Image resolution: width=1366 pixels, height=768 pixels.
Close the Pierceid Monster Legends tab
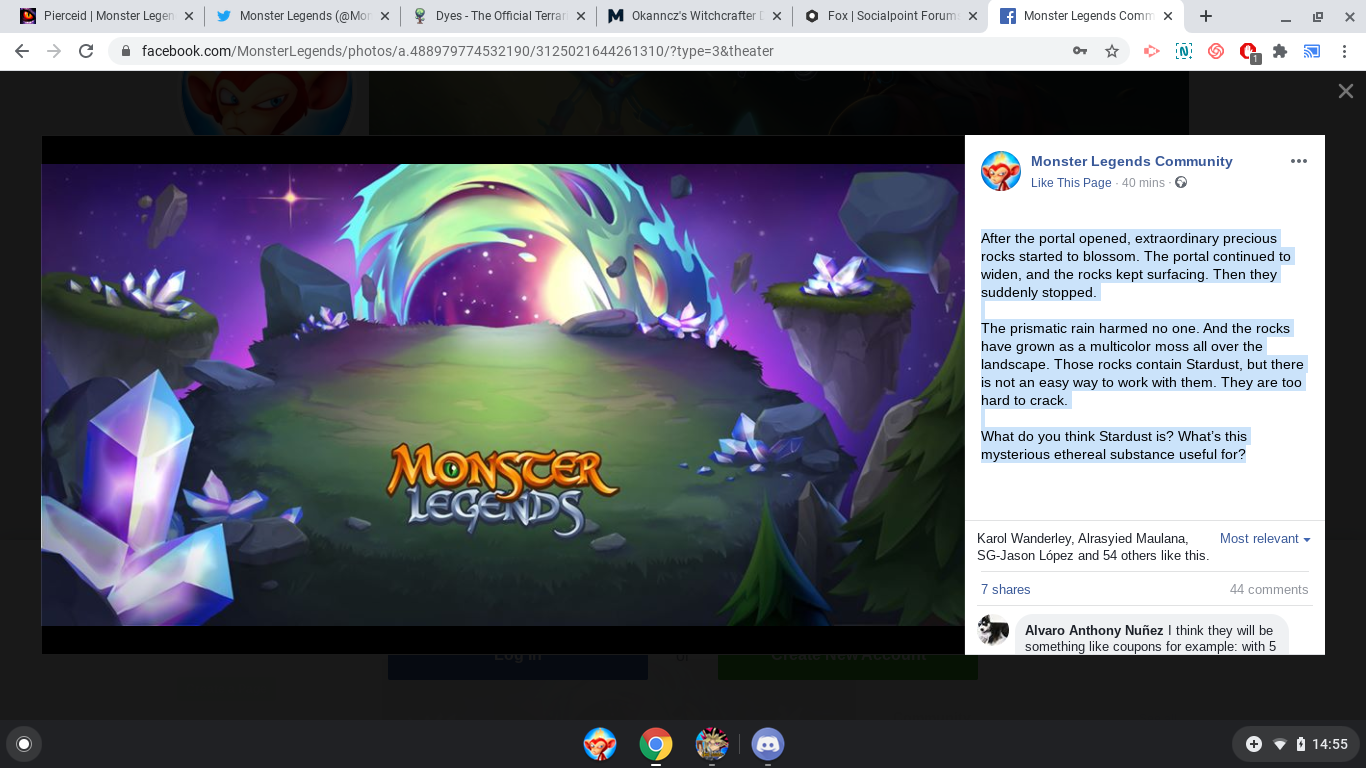tap(189, 16)
